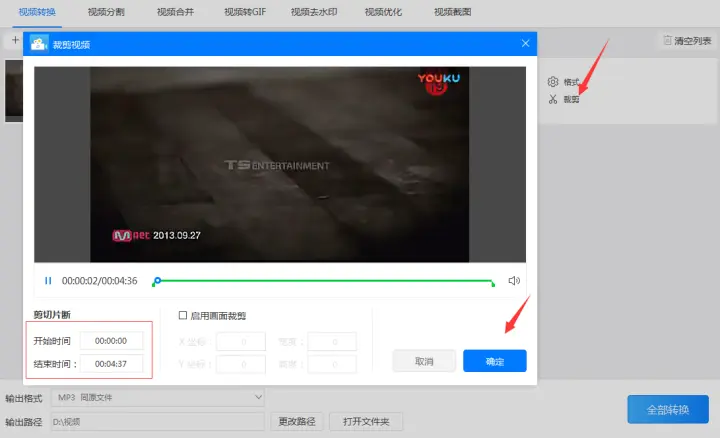Switch to the 视频截图 tab

452,12
